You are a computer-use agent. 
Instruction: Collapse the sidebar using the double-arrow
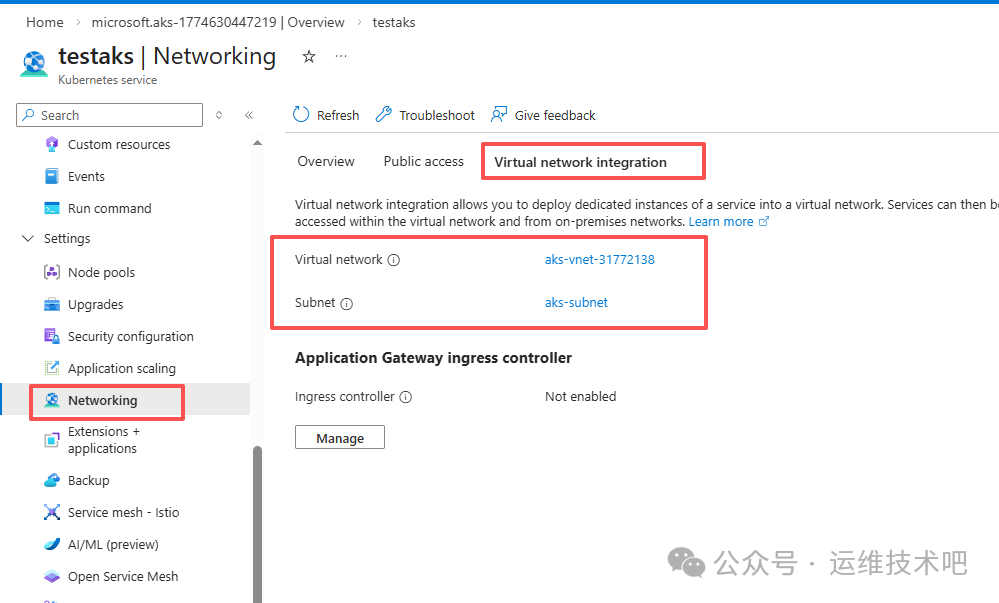pos(249,115)
